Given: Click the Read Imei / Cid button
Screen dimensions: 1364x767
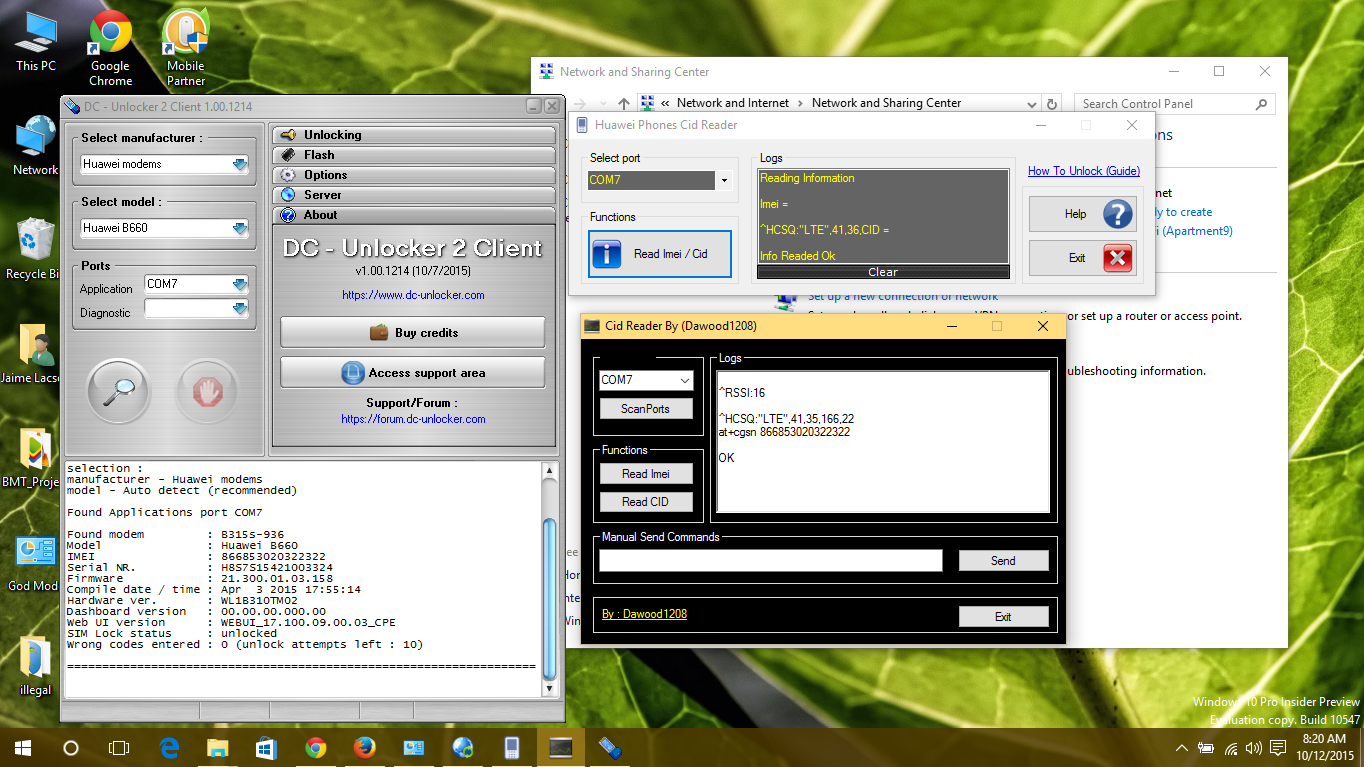Looking at the screenshot, I should click(x=660, y=254).
